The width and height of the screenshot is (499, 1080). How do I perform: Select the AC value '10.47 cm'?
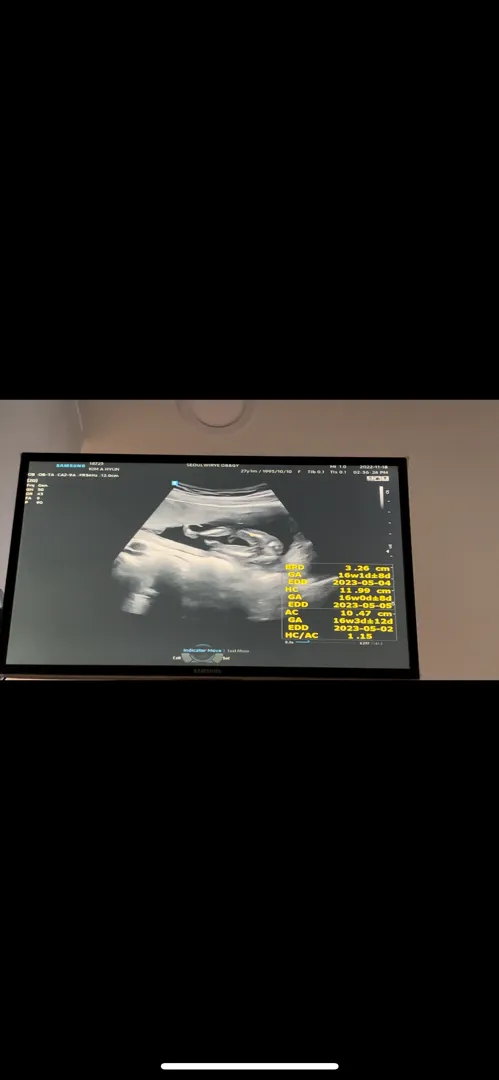(x=367, y=613)
